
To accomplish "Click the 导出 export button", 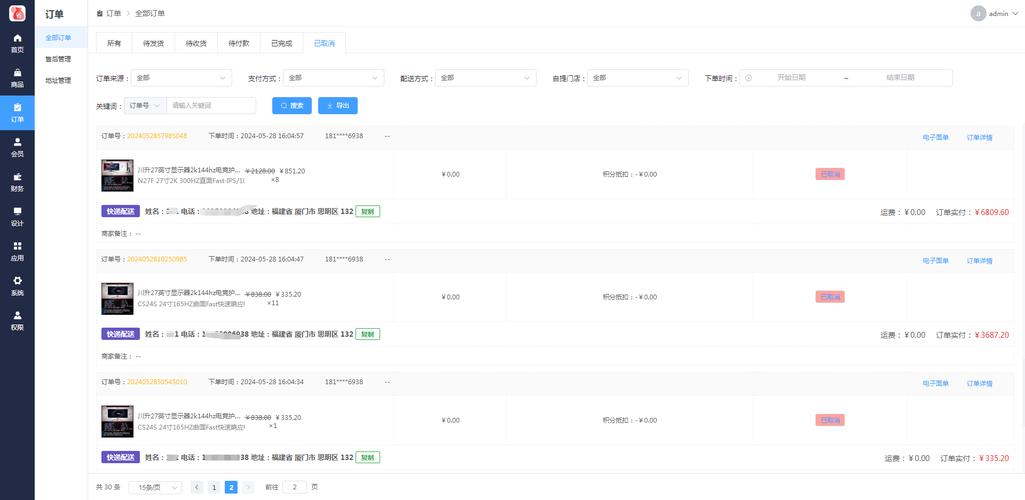I will [337, 105].
